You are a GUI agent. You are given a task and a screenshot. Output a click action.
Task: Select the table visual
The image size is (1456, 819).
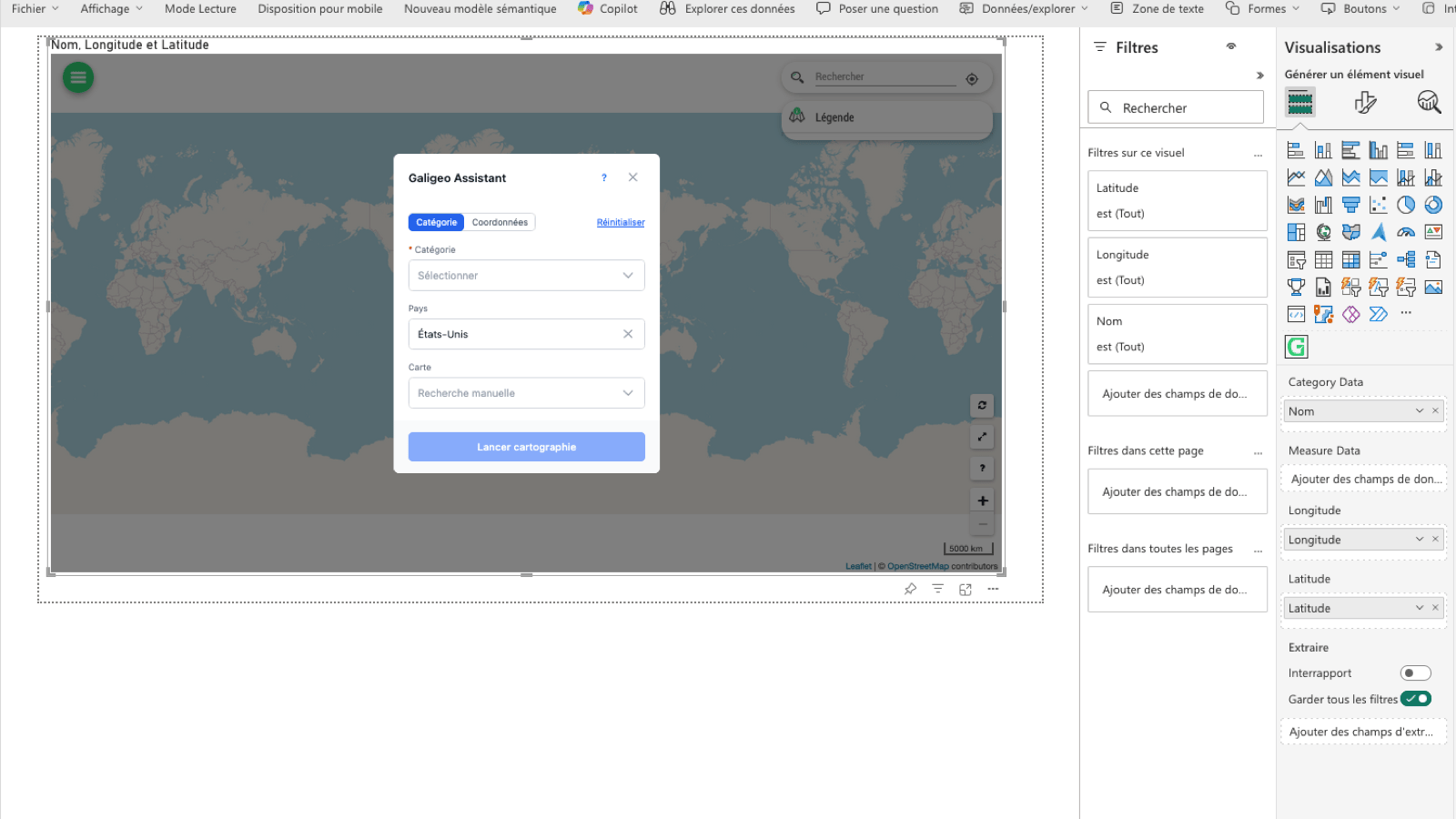coord(1323,259)
